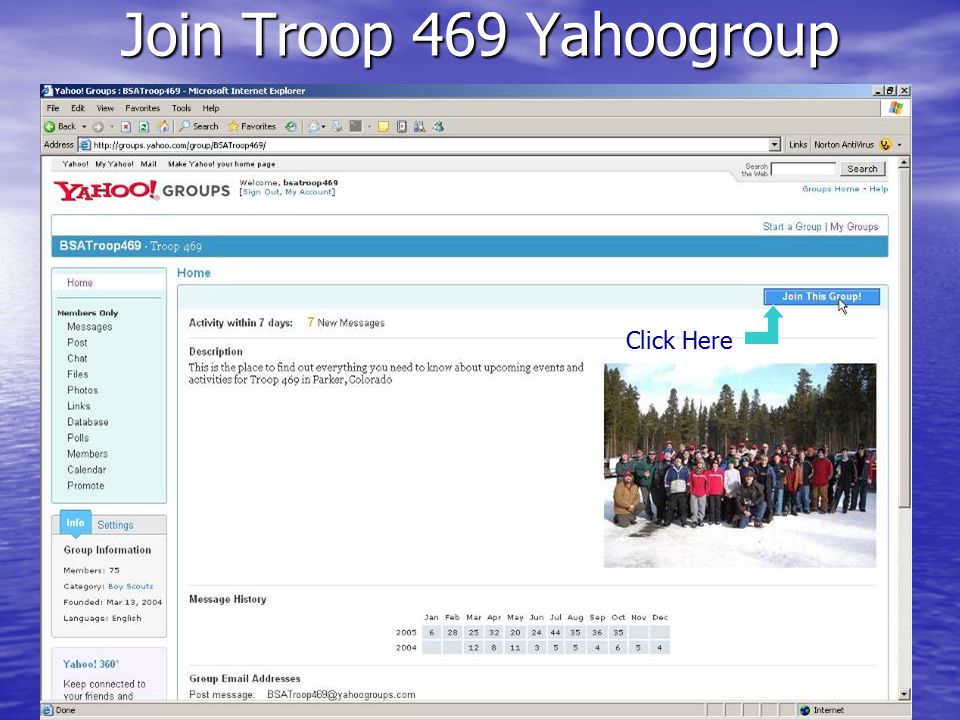The image size is (960, 720).
Task: Click the troop group photo
Action: point(740,465)
